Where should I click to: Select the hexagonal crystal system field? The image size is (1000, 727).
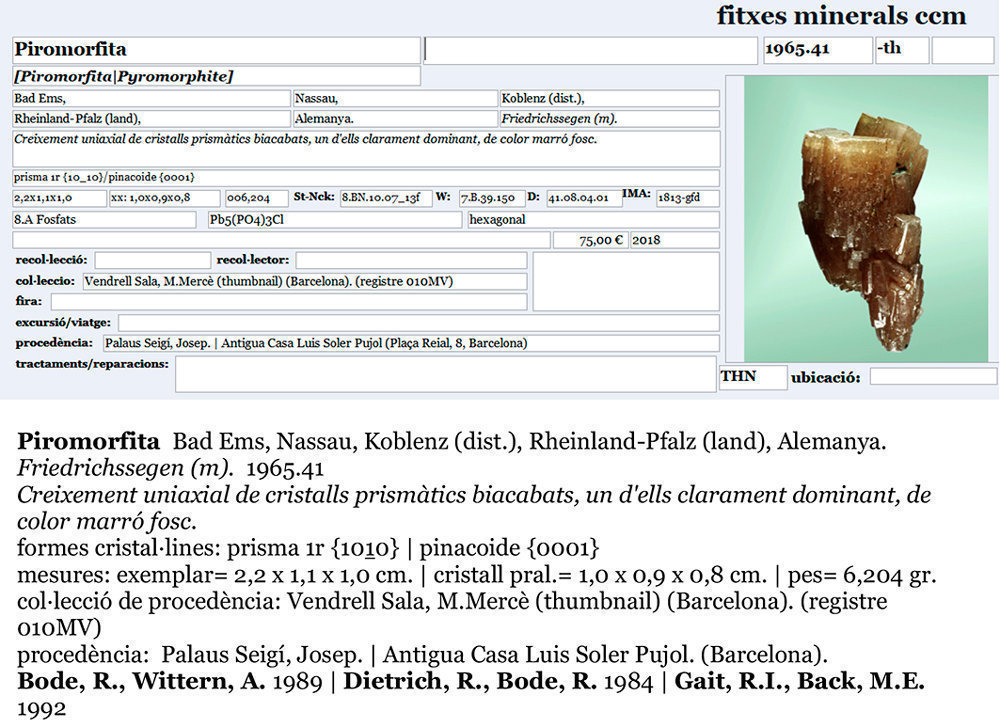(x=593, y=220)
